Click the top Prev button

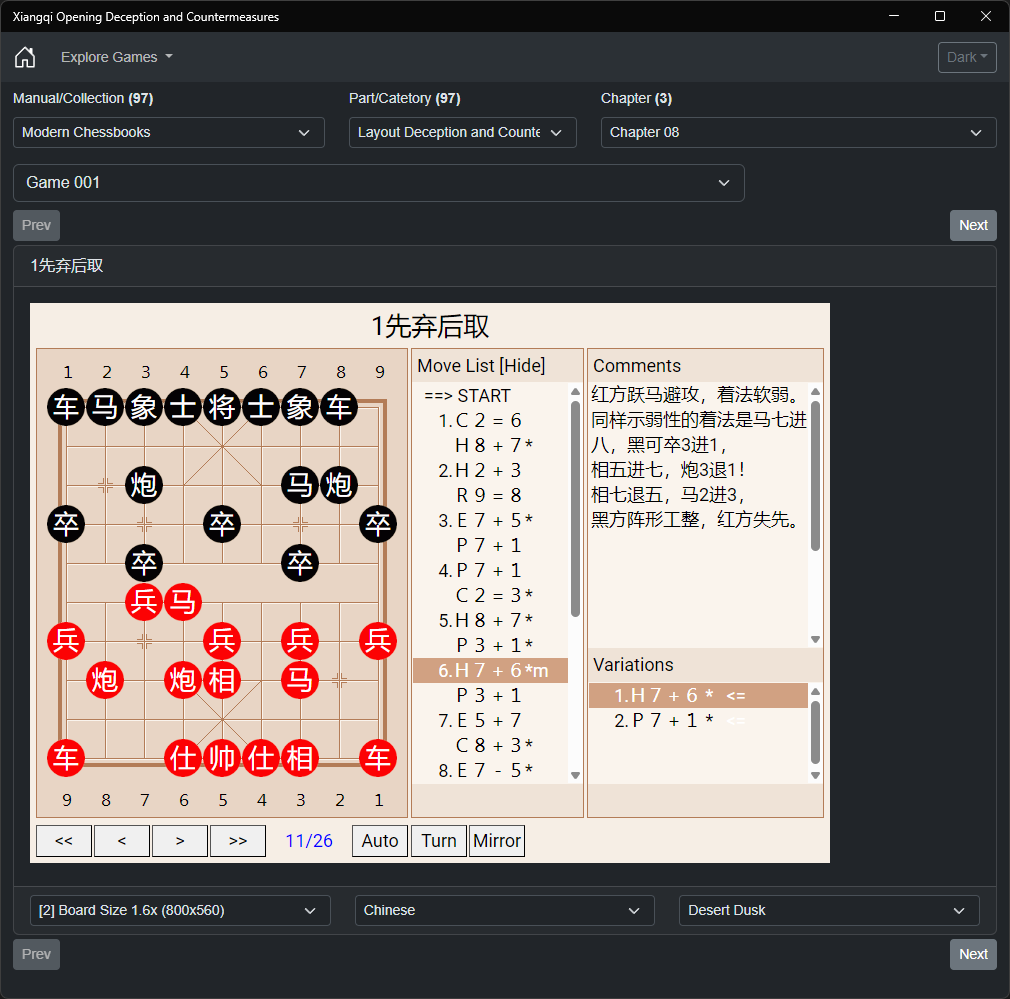pyautogui.click(x=36, y=225)
